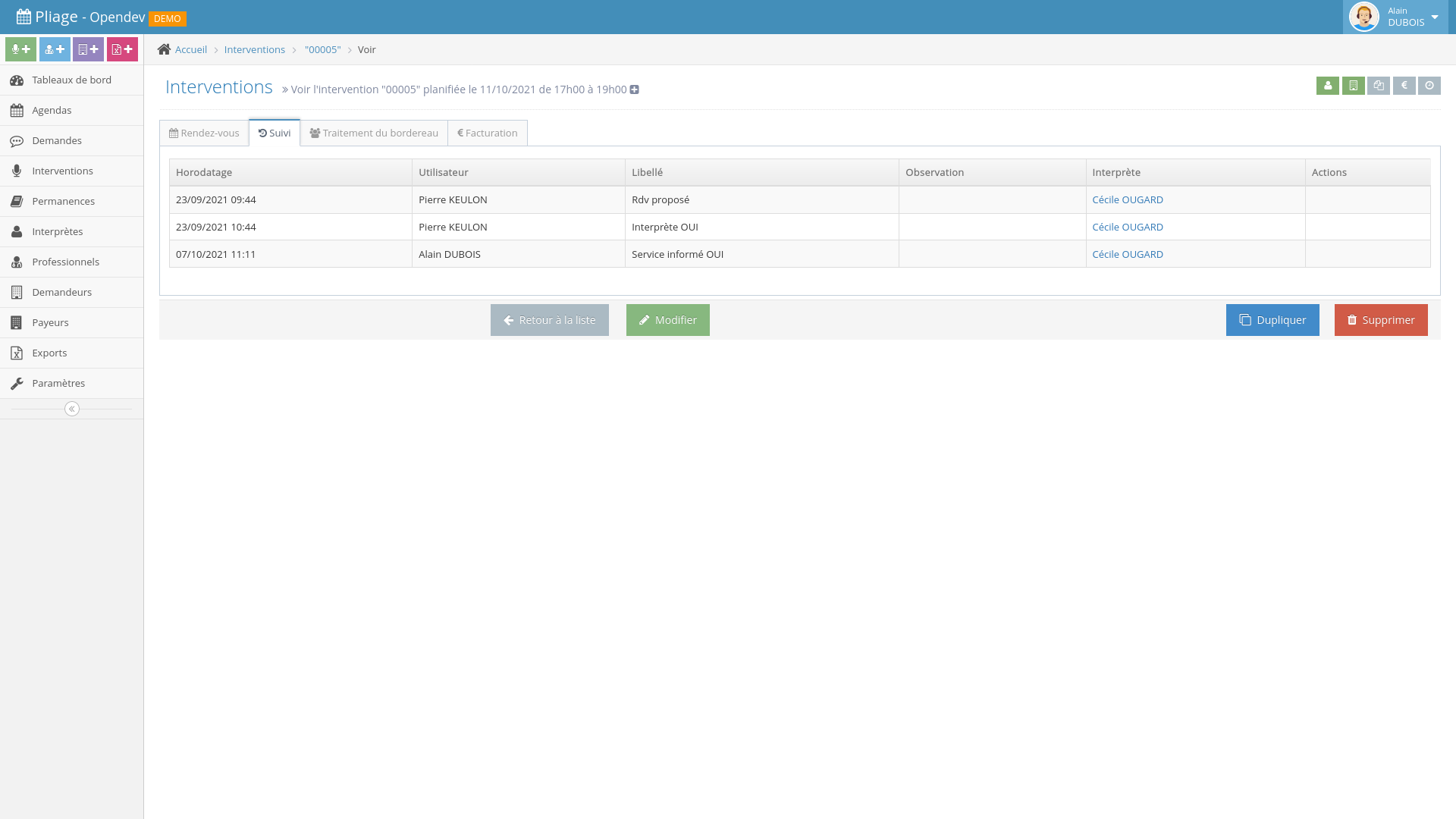Image resolution: width=1456 pixels, height=819 pixels.
Task: Switch to the Rendez-vous tab
Action: (204, 133)
